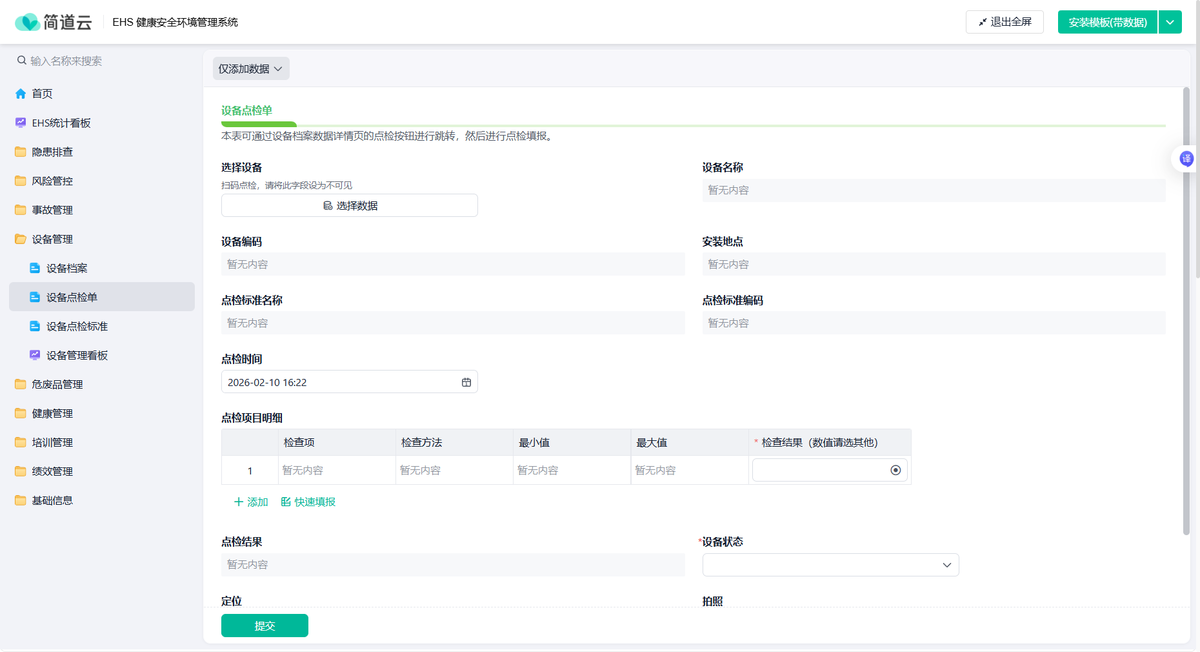Open the 设备点检标准 form
Image resolution: width=1200 pixels, height=652 pixels.
click(x=101, y=326)
